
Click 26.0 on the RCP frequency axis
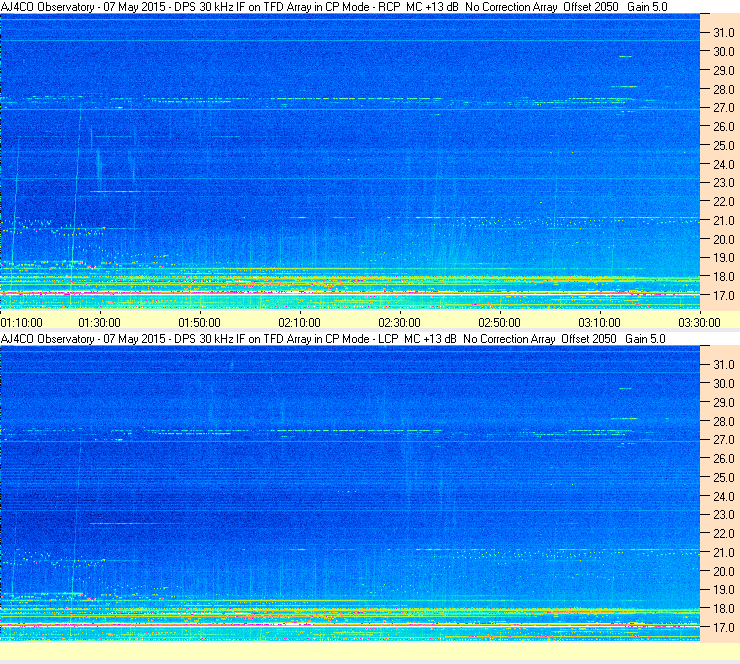click(x=724, y=126)
